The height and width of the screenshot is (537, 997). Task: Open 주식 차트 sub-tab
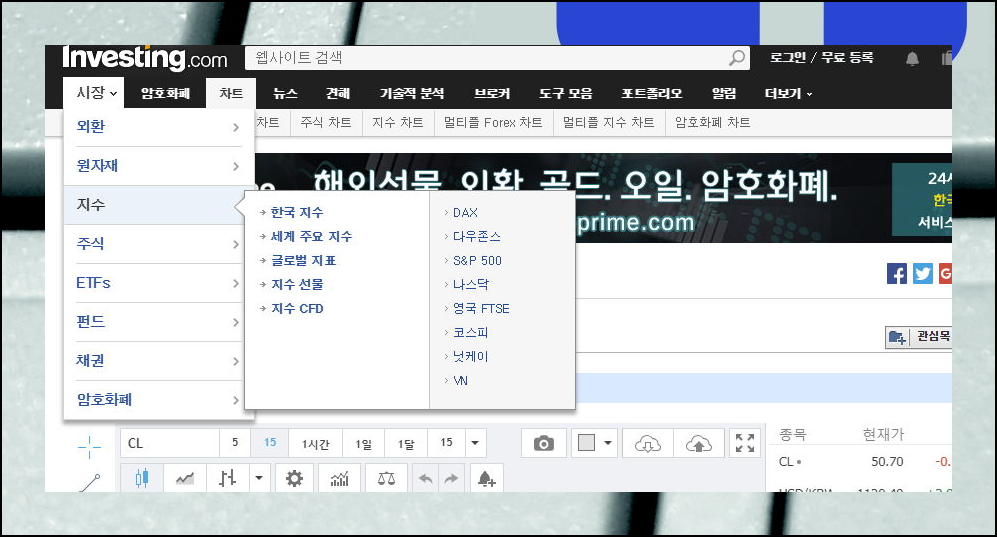[x=326, y=122]
